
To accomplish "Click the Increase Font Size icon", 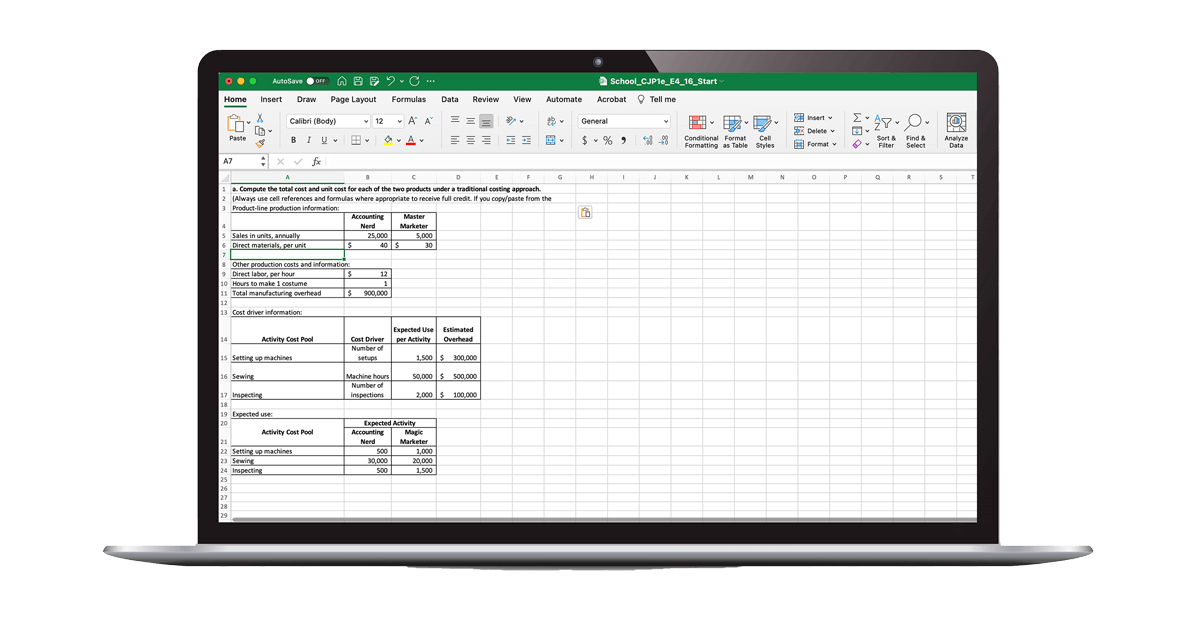I will click(x=413, y=121).
